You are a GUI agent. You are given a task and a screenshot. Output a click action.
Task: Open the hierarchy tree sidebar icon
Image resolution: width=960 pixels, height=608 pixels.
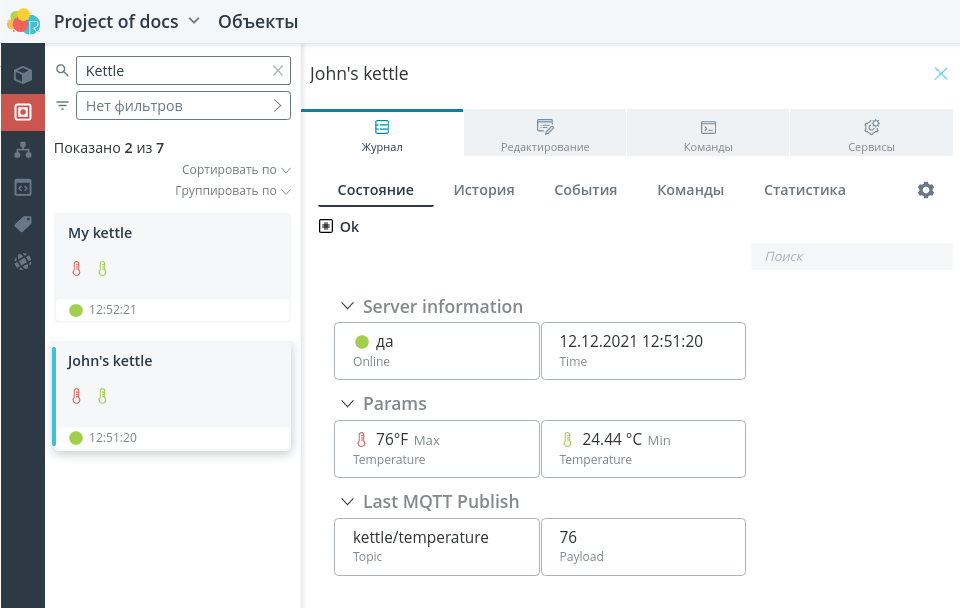click(x=23, y=150)
